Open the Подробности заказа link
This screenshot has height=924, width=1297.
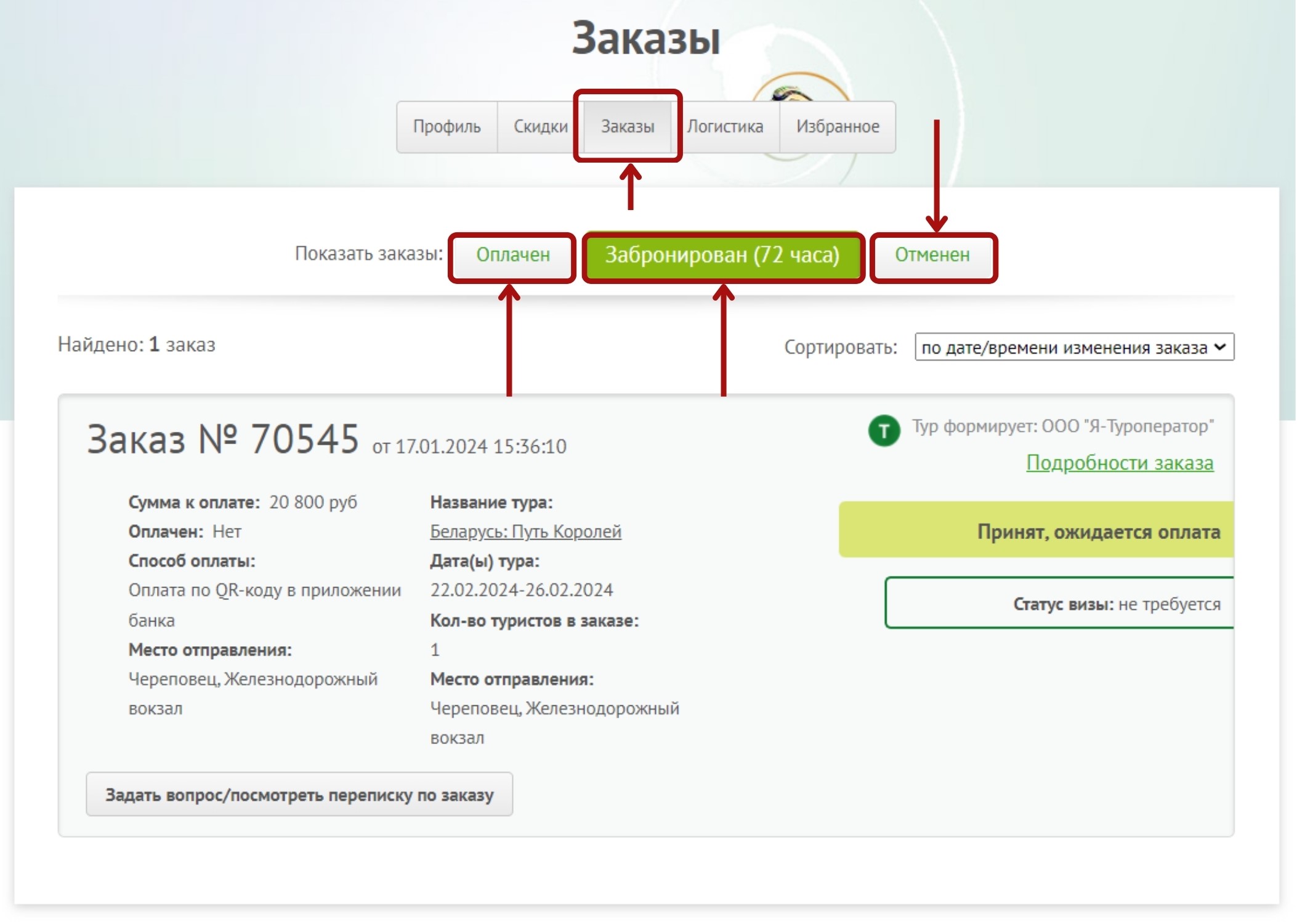pyautogui.click(x=1119, y=463)
